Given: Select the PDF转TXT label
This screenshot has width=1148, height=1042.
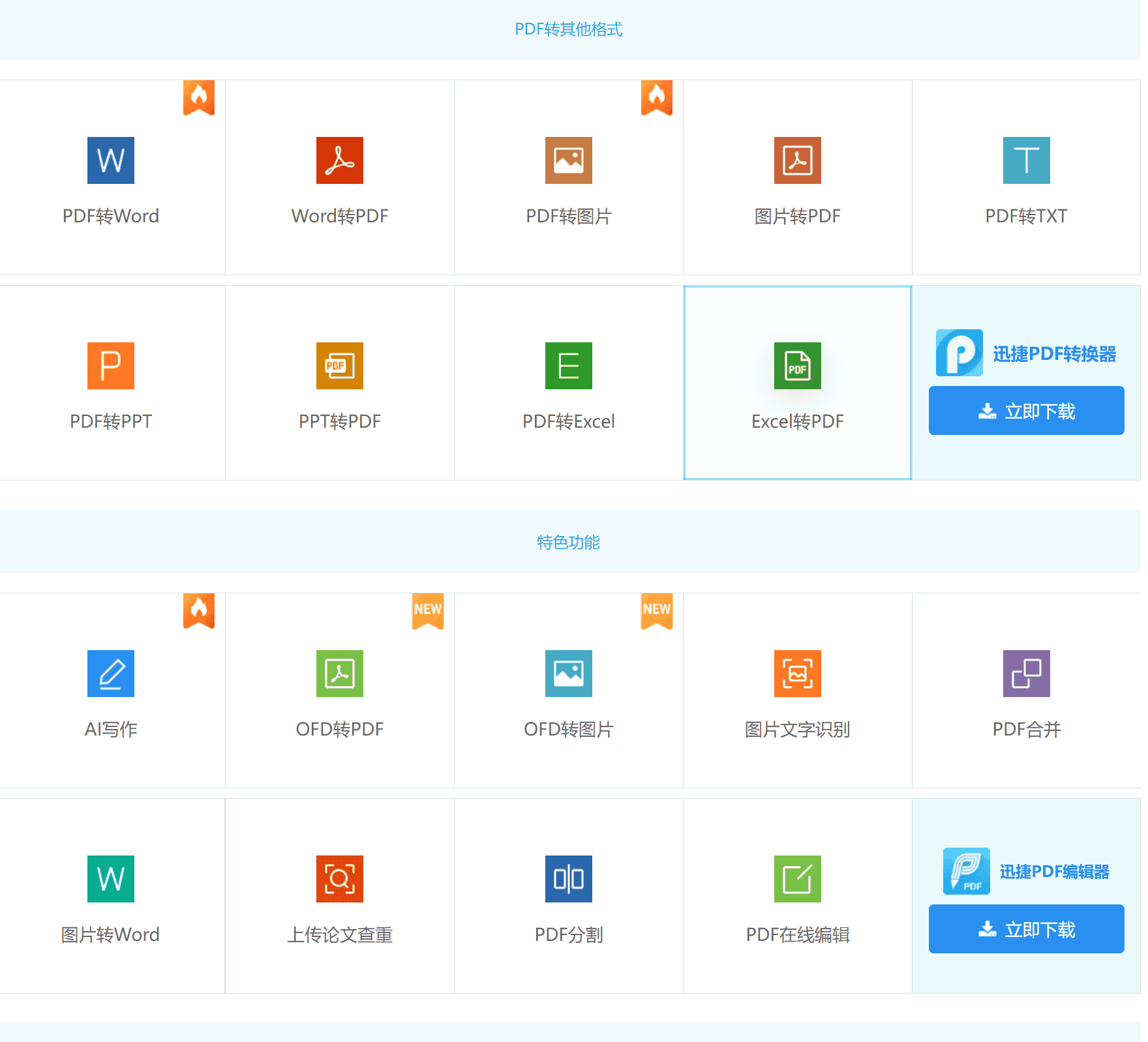Looking at the screenshot, I should pos(1027,216).
